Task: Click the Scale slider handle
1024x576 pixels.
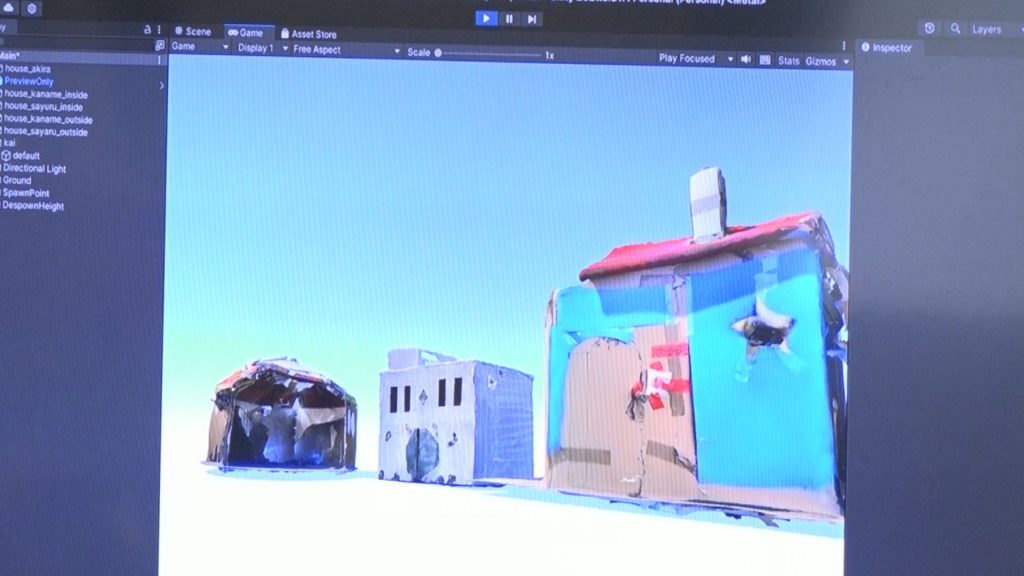Action: pyautogui.click(x=438, y=52)
